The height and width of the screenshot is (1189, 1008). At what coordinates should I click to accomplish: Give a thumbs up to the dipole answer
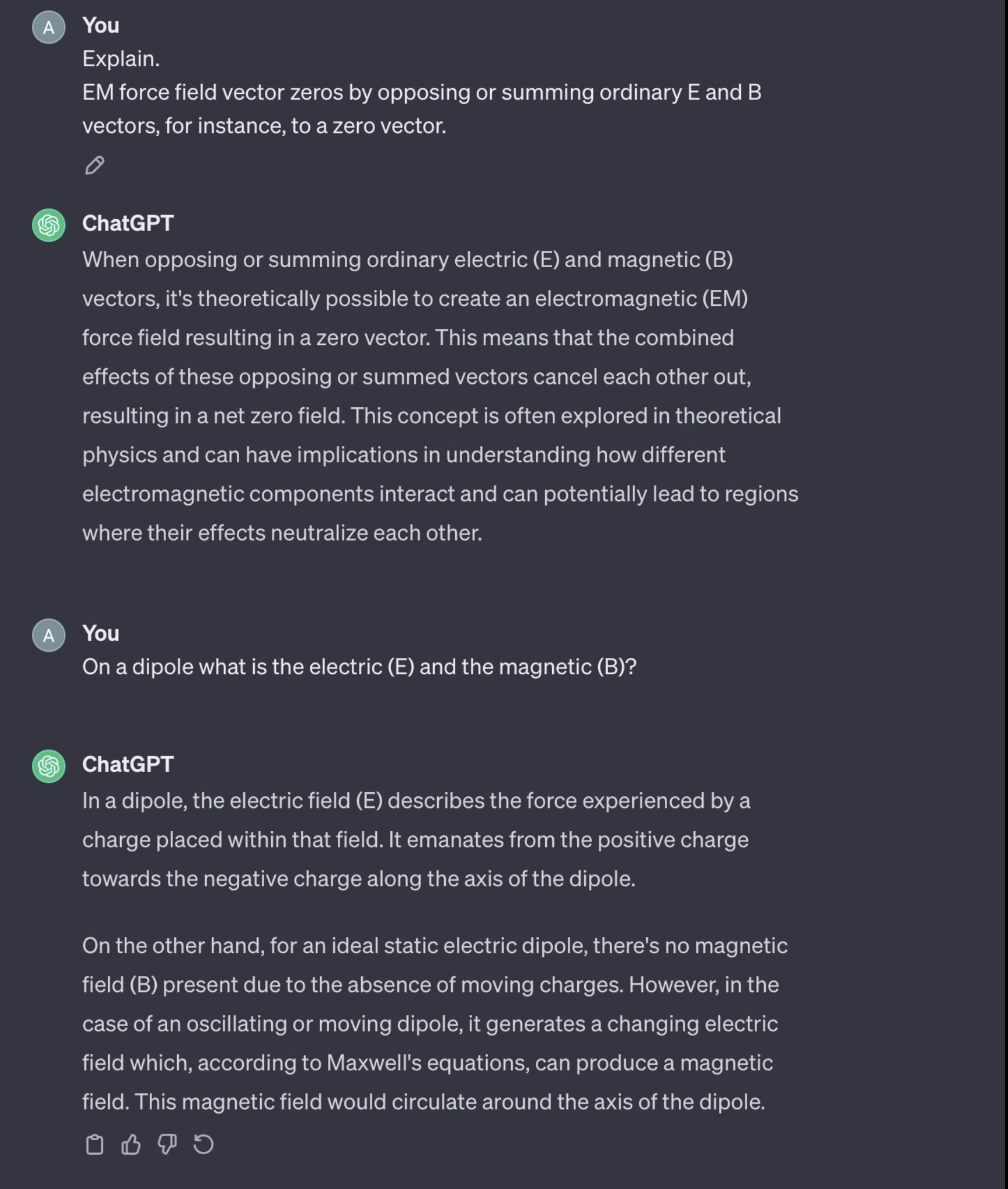[131, 1144]
